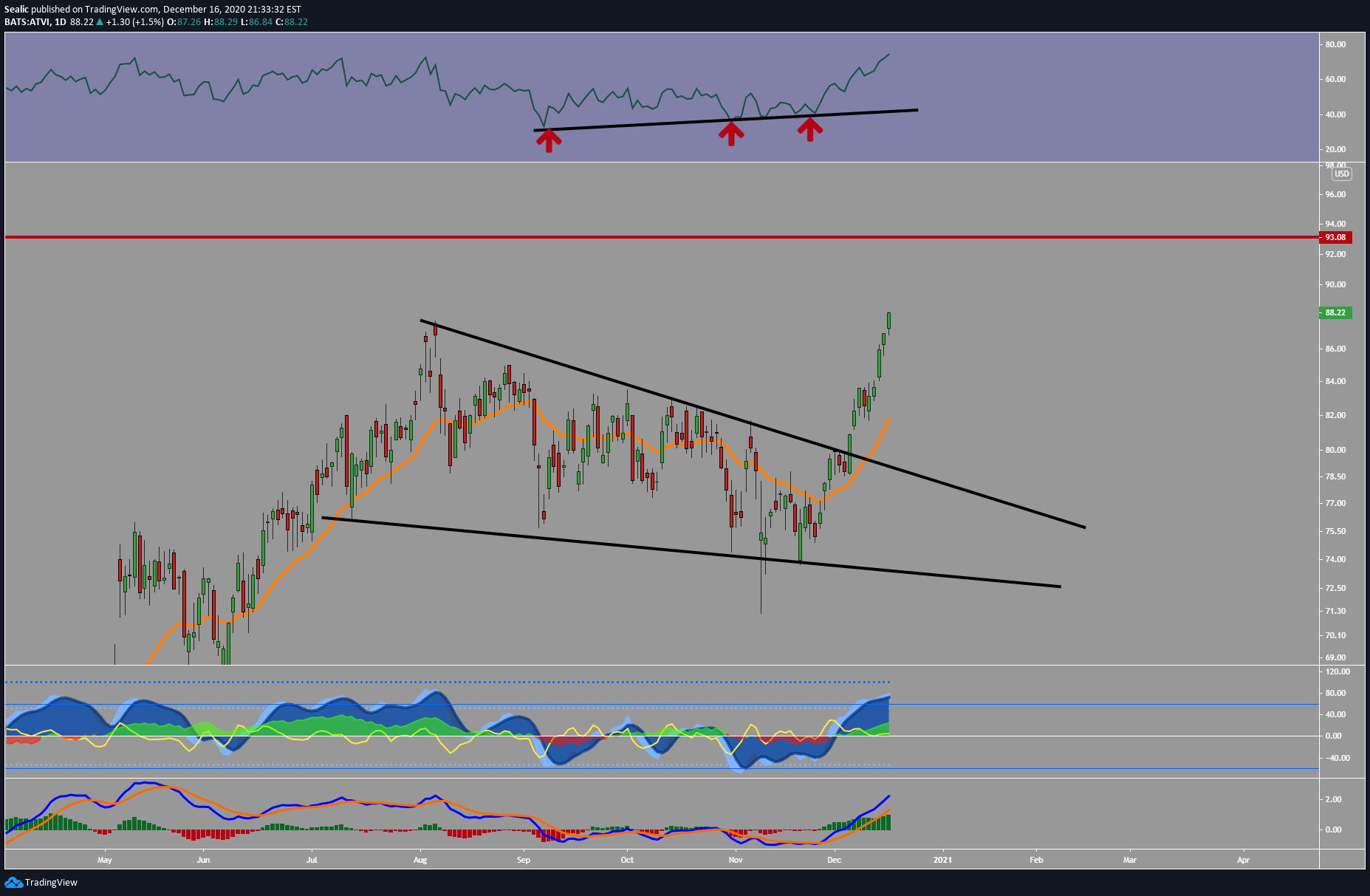Click the Mar label on the time axis
The image size is (1370, 896).
(x=1130, y=860)
